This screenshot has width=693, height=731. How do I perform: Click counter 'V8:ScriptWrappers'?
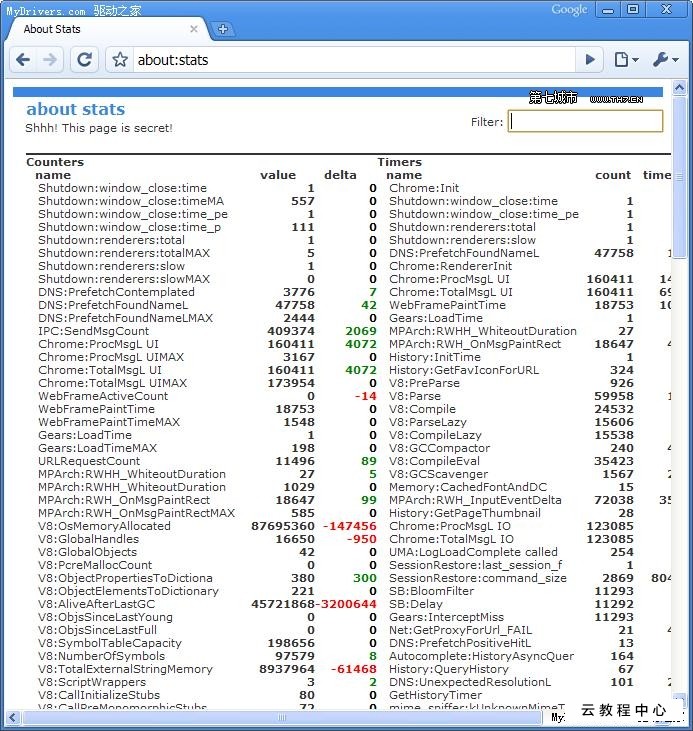pos(92,682)
